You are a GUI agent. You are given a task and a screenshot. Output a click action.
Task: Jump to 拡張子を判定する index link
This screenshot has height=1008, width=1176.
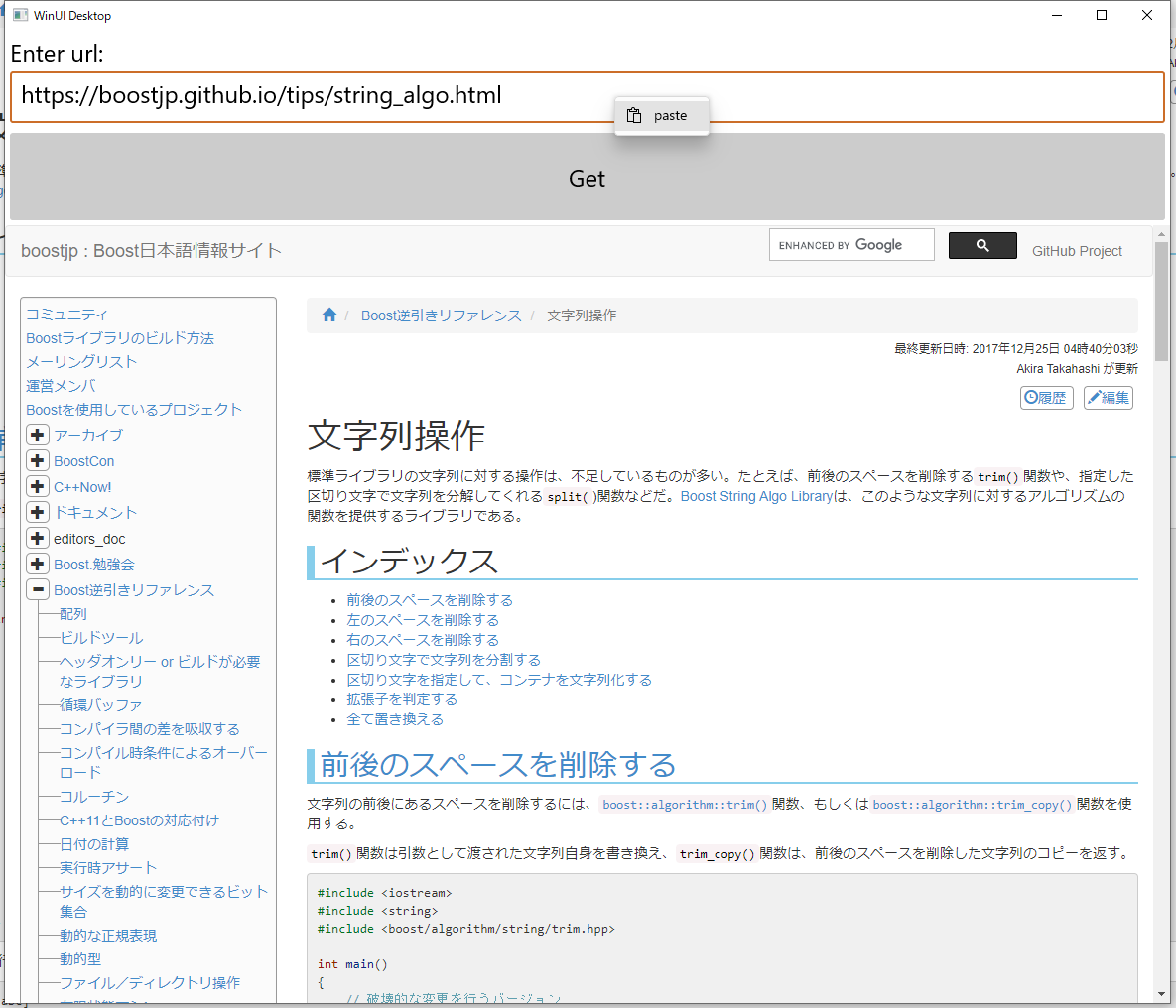[x=402, y=699]
